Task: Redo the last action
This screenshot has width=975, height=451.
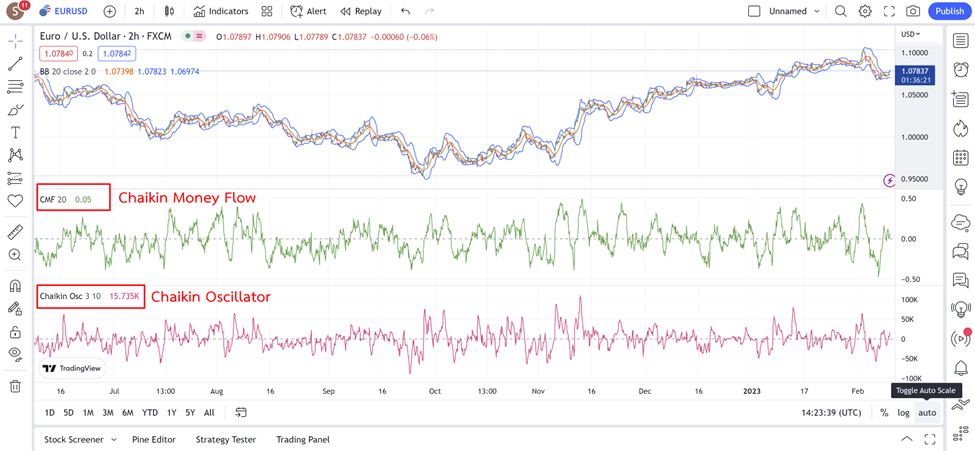Action: pos(429,11)
